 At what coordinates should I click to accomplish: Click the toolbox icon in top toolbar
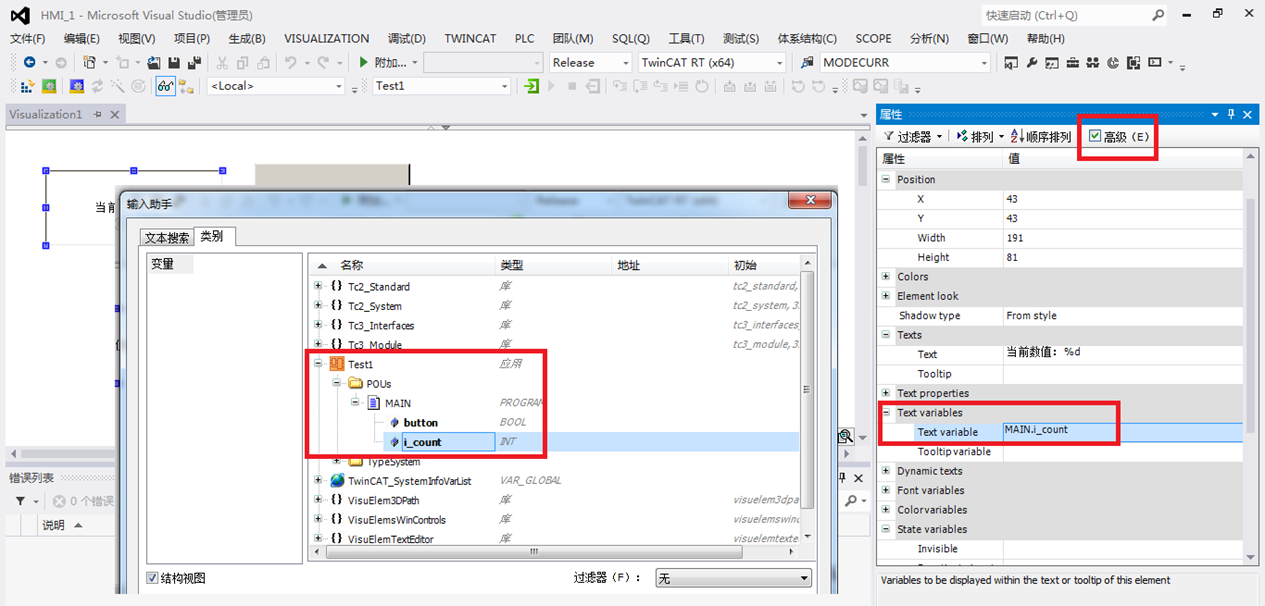1072,62
